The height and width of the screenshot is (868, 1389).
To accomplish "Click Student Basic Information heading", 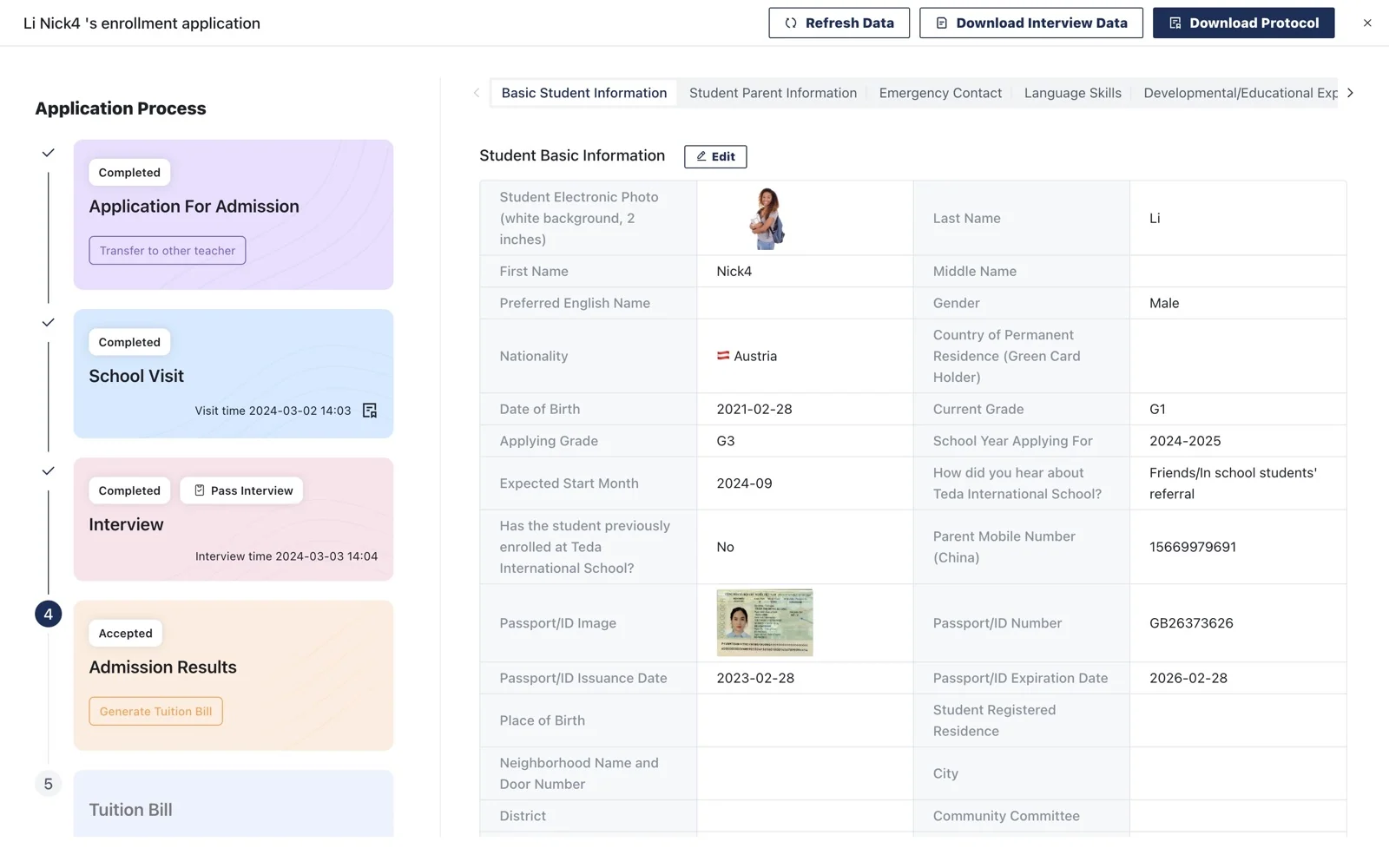I will (572, 156).
